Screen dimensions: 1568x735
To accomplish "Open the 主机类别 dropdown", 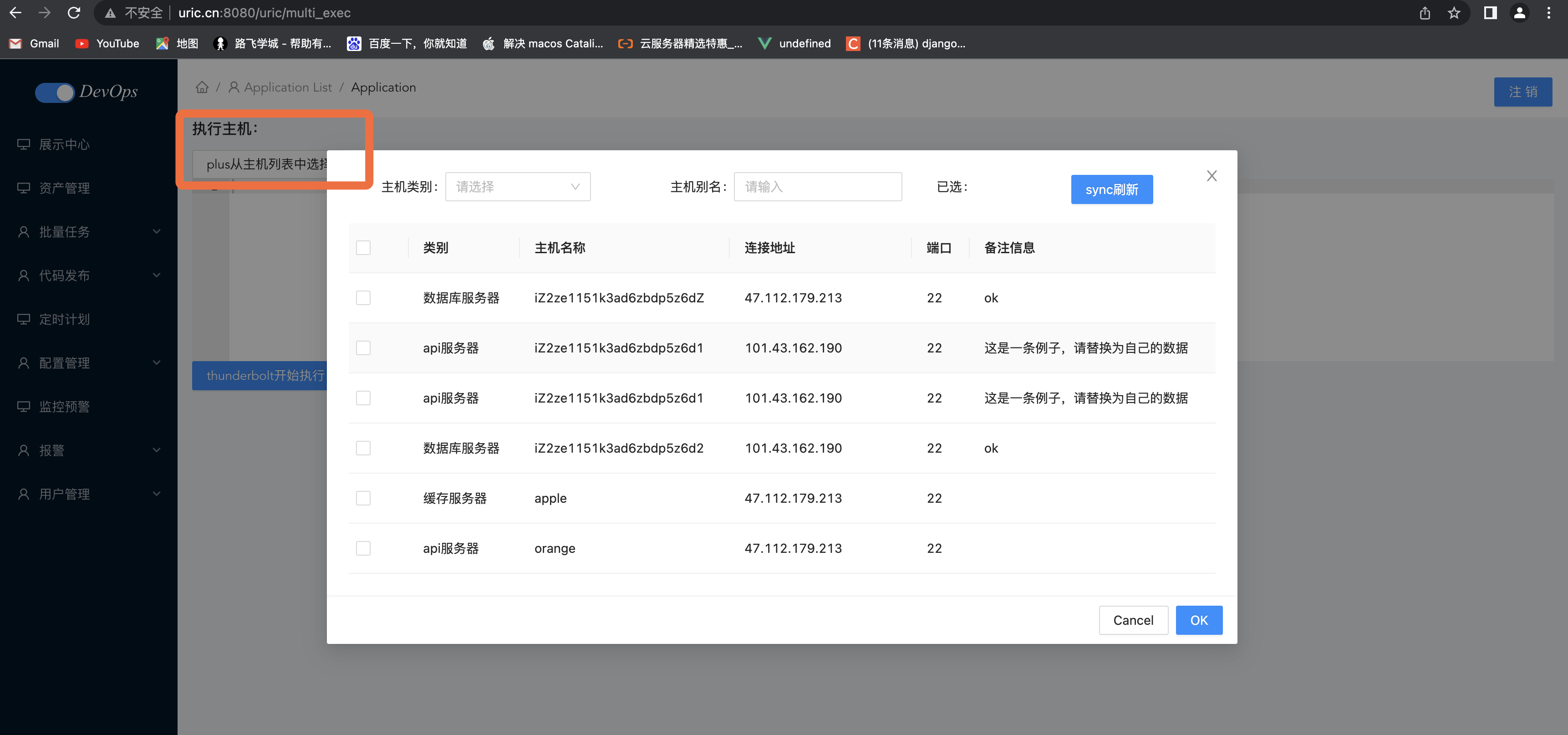I will 517,186.
